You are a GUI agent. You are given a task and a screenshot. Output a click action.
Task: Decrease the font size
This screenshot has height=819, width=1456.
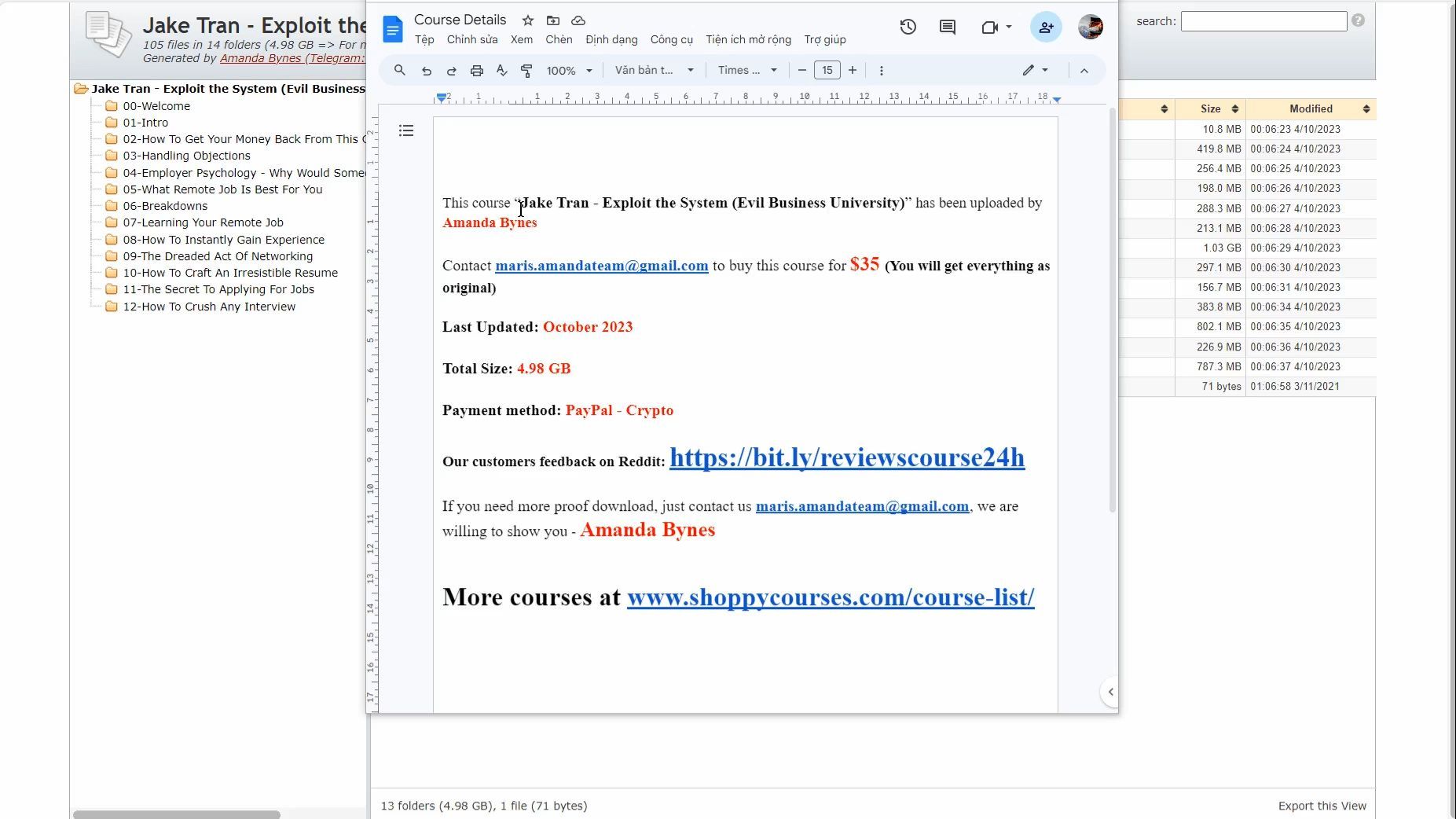[x=802, y=70]
